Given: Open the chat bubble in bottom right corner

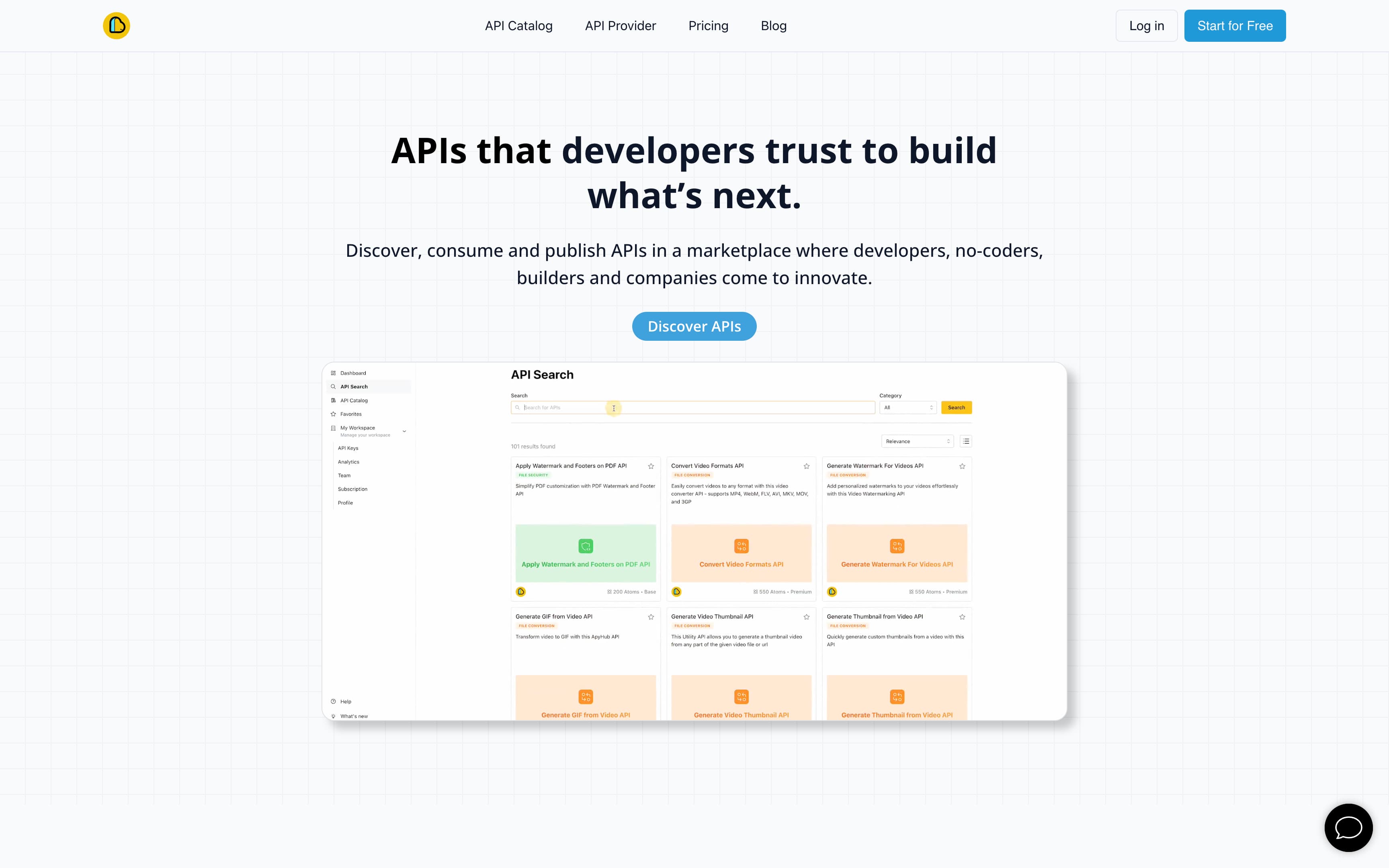Looking at the screenshot, I should tap(1348, 827).
